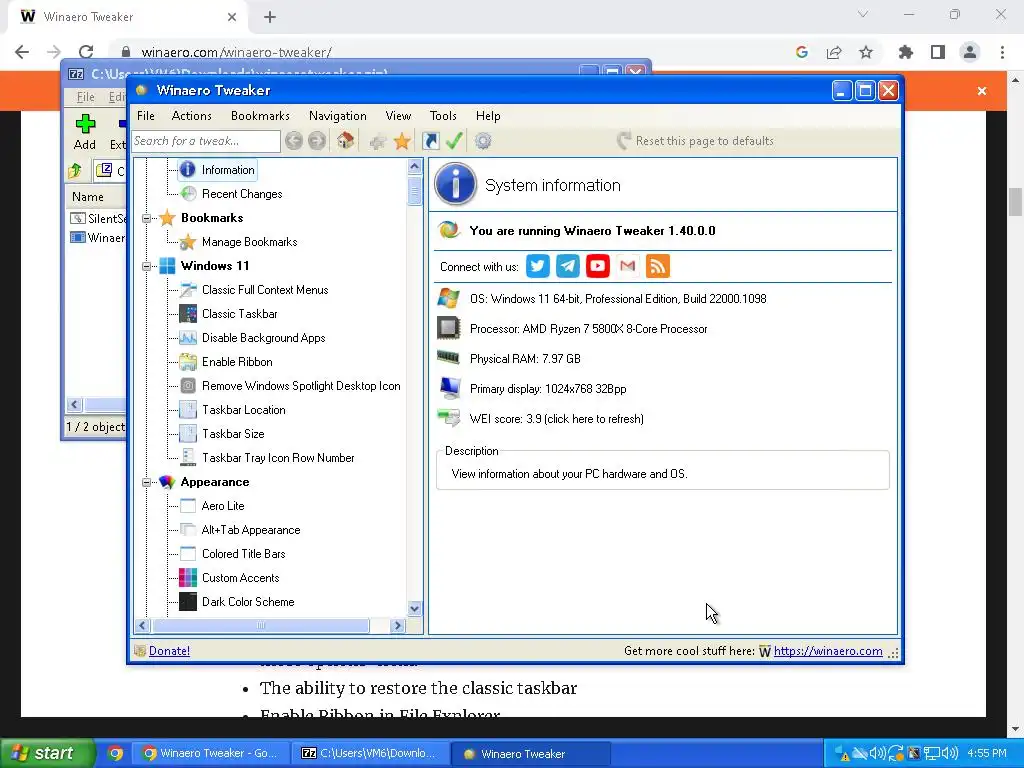
Task: Open settings via the gear toolbar icon
Action: 483,140
